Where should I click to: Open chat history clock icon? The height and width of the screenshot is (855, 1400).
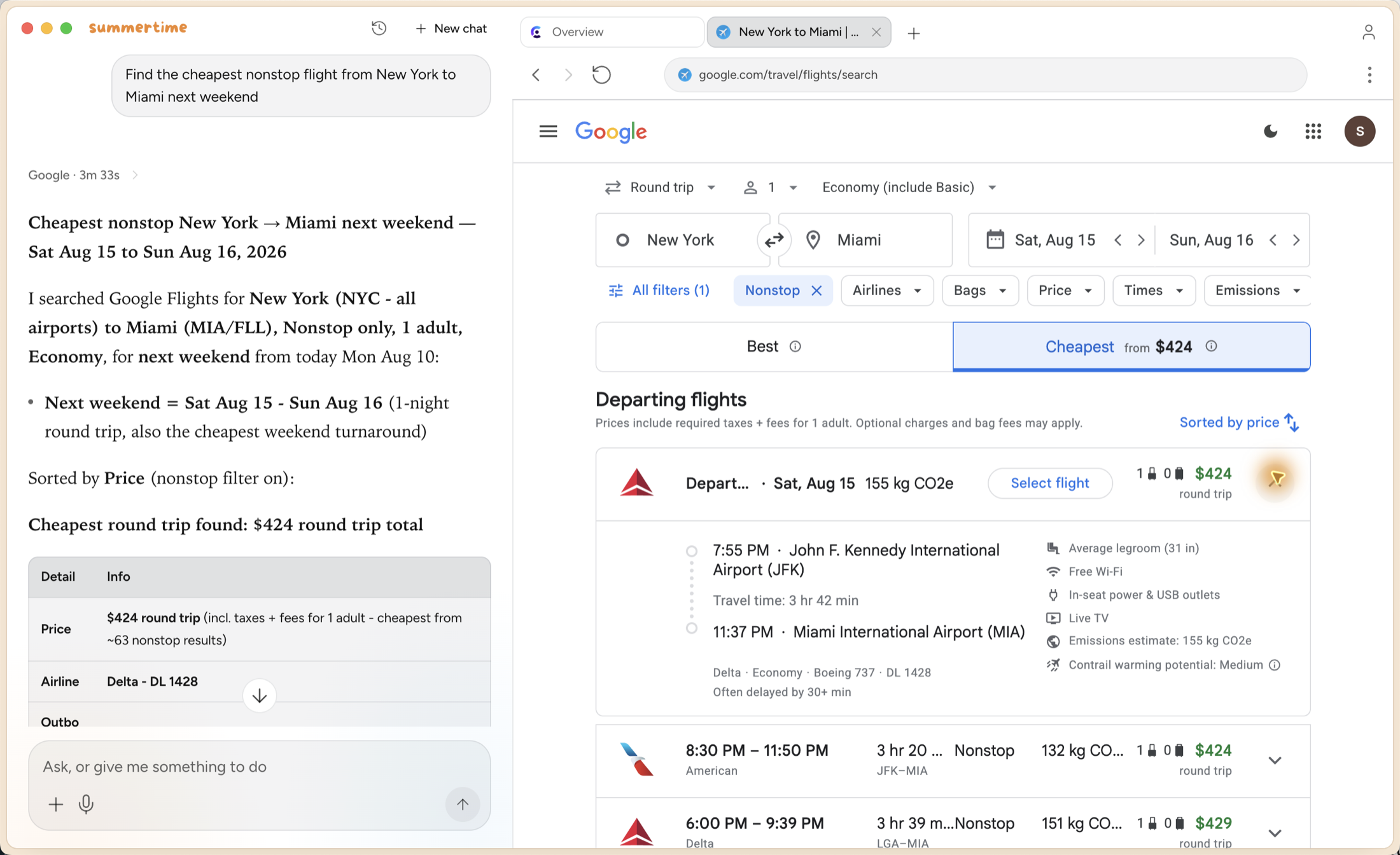tap(379, 28)
